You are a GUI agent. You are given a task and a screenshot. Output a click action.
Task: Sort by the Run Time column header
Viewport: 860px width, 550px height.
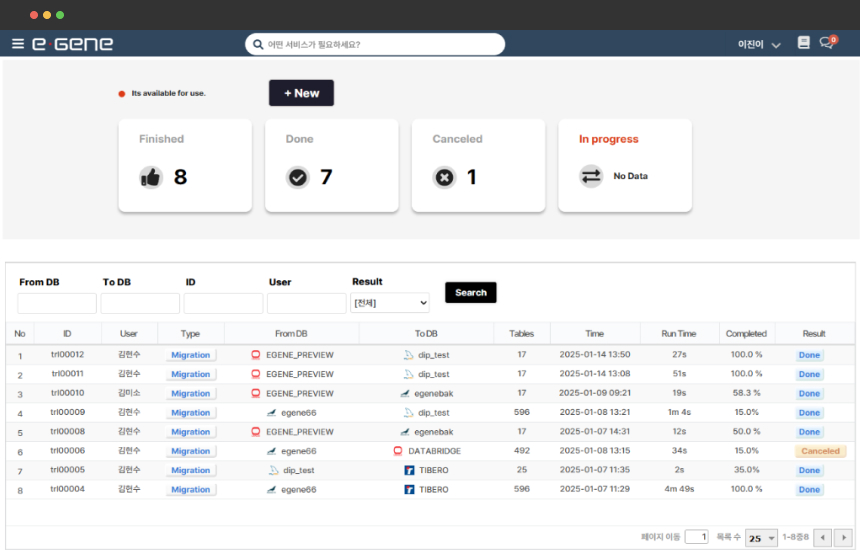pyautogui.click(x=679, y=333)
